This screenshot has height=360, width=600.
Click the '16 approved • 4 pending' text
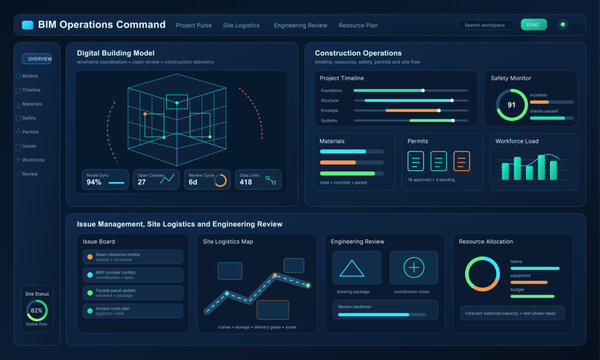tap(431, 180)
